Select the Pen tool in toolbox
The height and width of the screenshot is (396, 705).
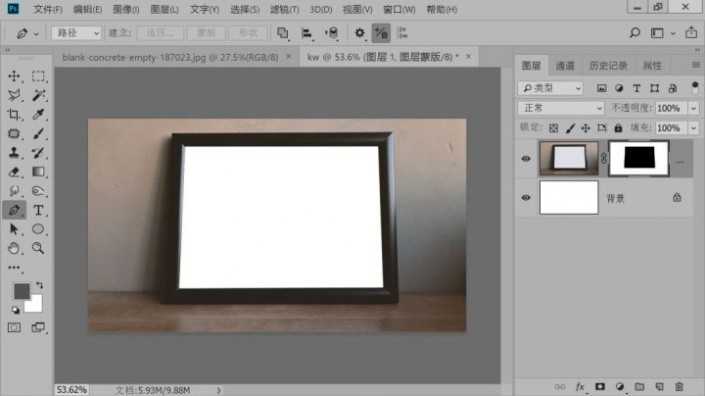pyautogui.click(x=14, y=210)
